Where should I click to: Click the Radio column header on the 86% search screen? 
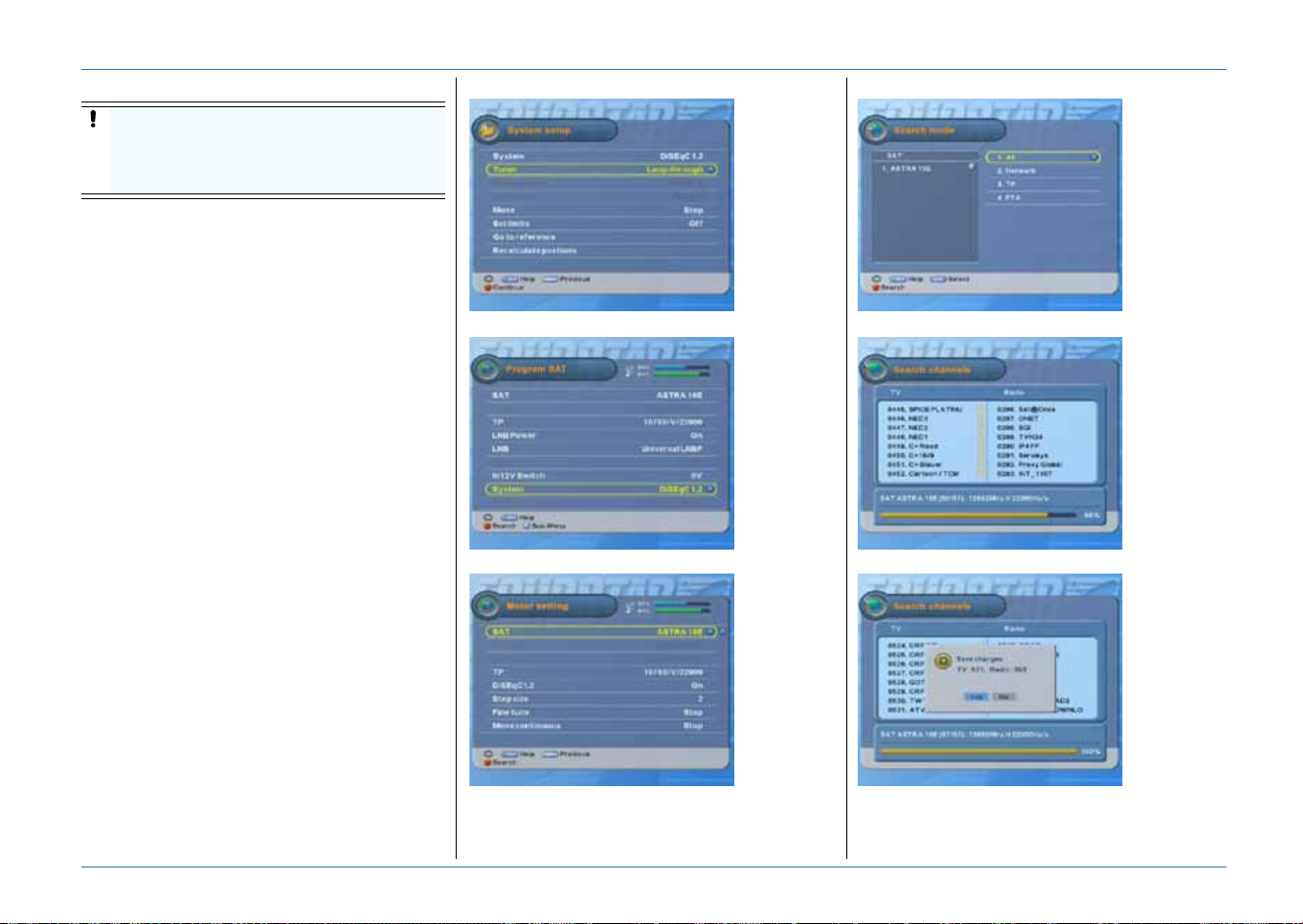(x=1014, y=393)
